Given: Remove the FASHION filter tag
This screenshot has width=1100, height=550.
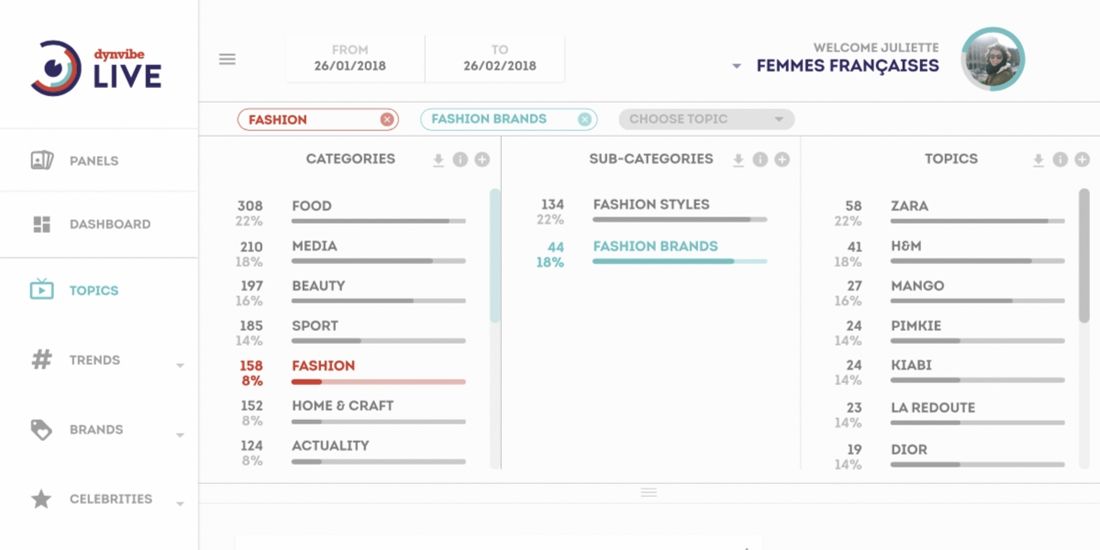Looking at the screenshot, I should pyautogui.click(x=387, y=120).
